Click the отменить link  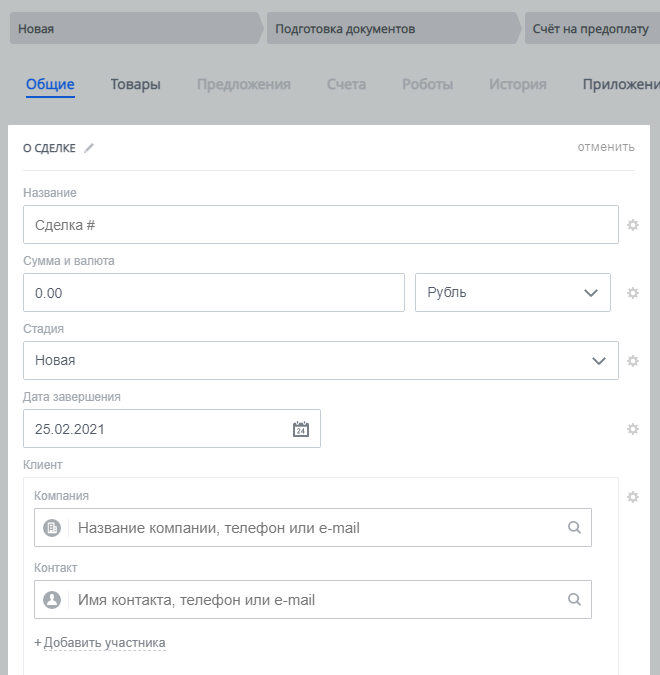pos(605,147)
